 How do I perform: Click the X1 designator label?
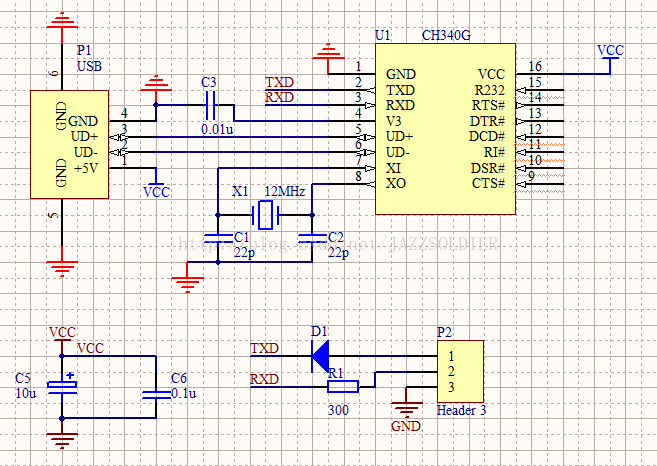click(241, 192)
